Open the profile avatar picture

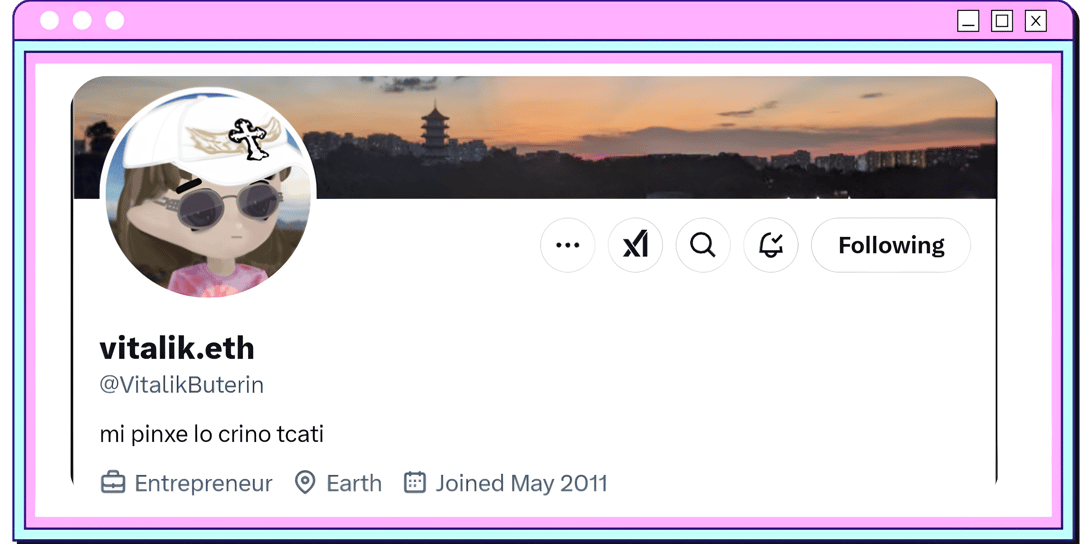(208, 192)
